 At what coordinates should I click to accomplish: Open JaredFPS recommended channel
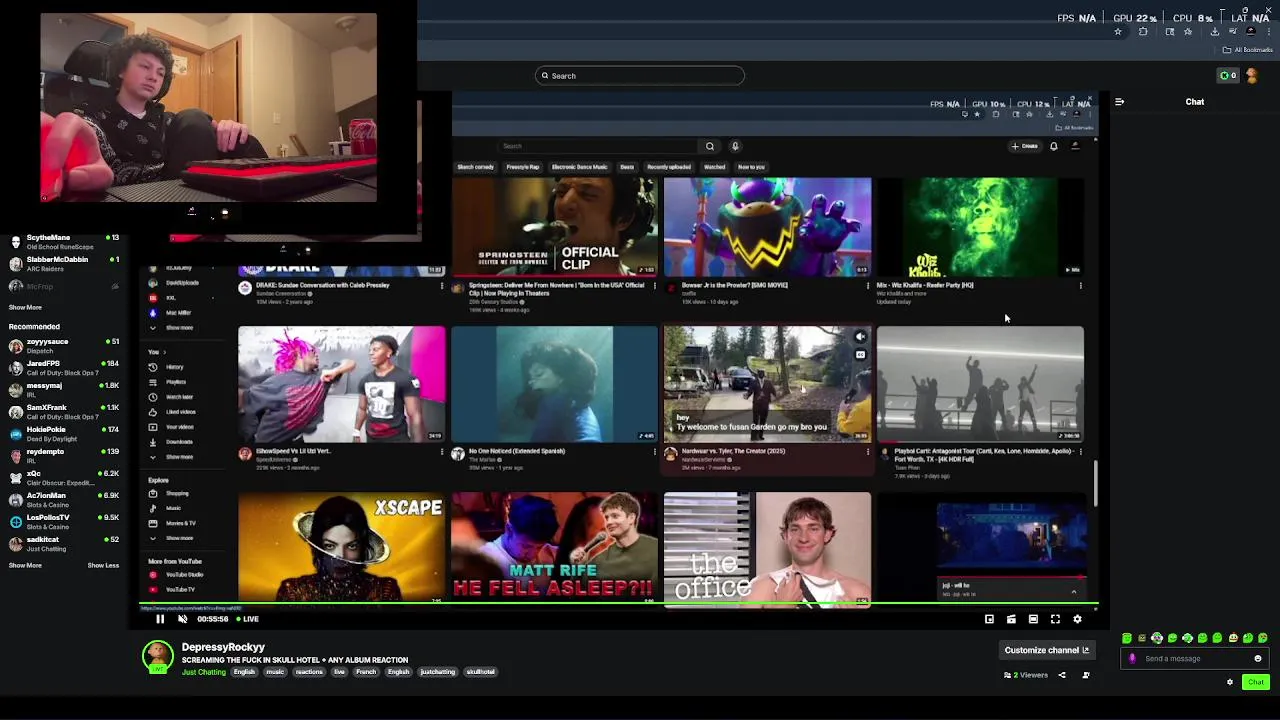[x=62, y=368]
